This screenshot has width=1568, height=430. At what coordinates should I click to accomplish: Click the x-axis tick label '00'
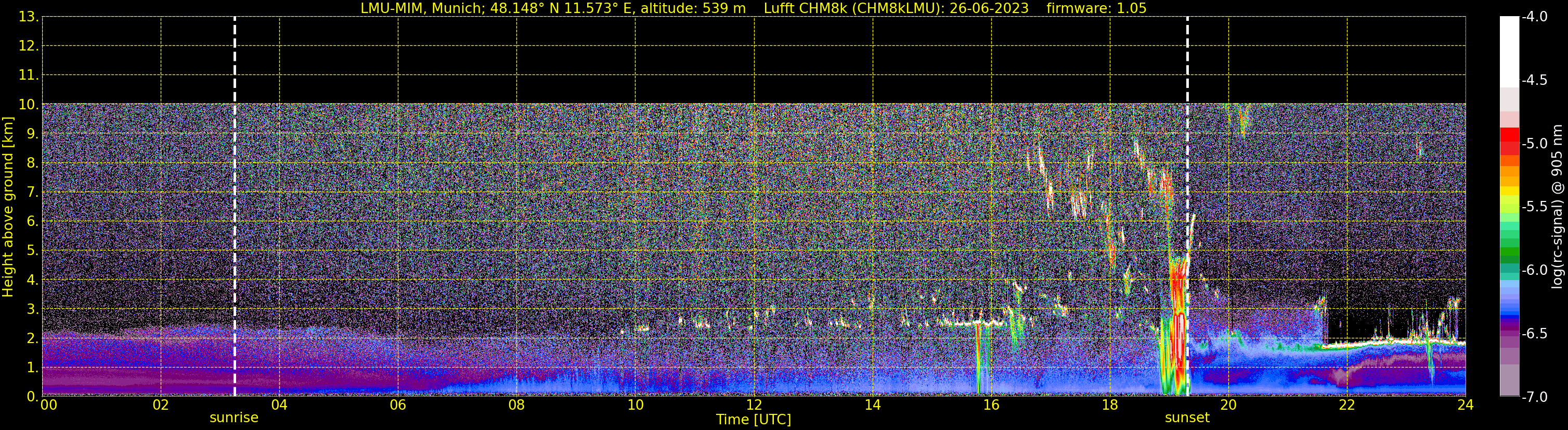pyautogui.click(x=49, y=405)
